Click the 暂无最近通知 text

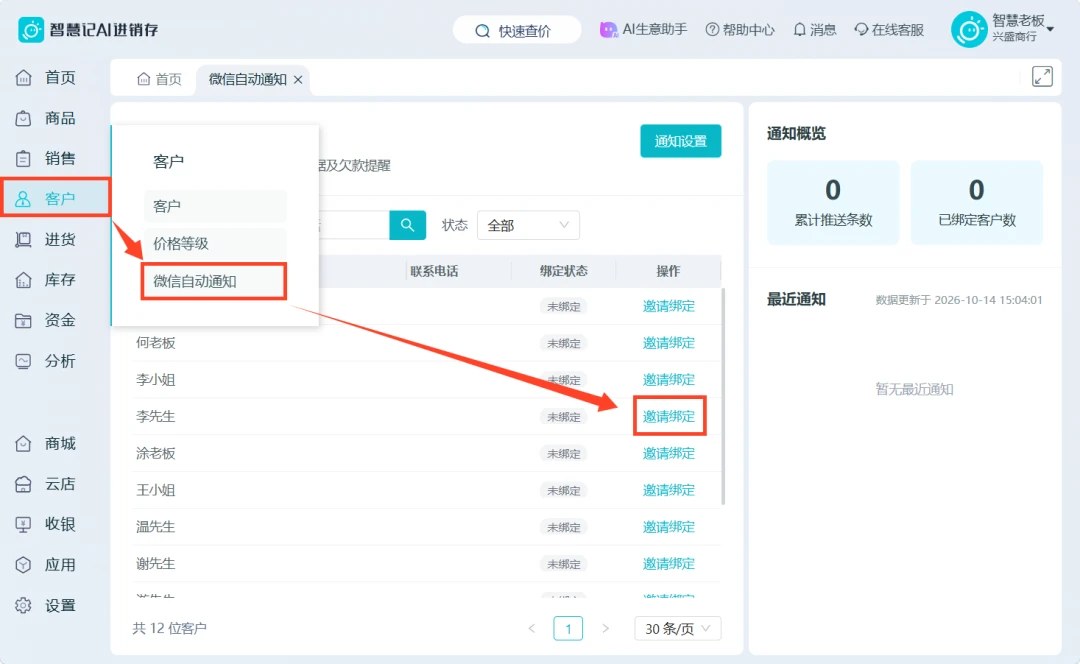(914, 389)
